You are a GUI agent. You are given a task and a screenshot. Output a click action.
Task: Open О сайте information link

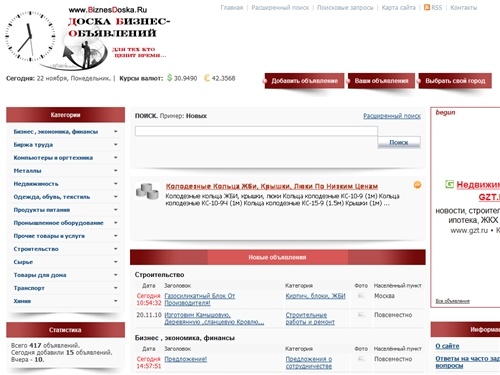pos(447,346)
